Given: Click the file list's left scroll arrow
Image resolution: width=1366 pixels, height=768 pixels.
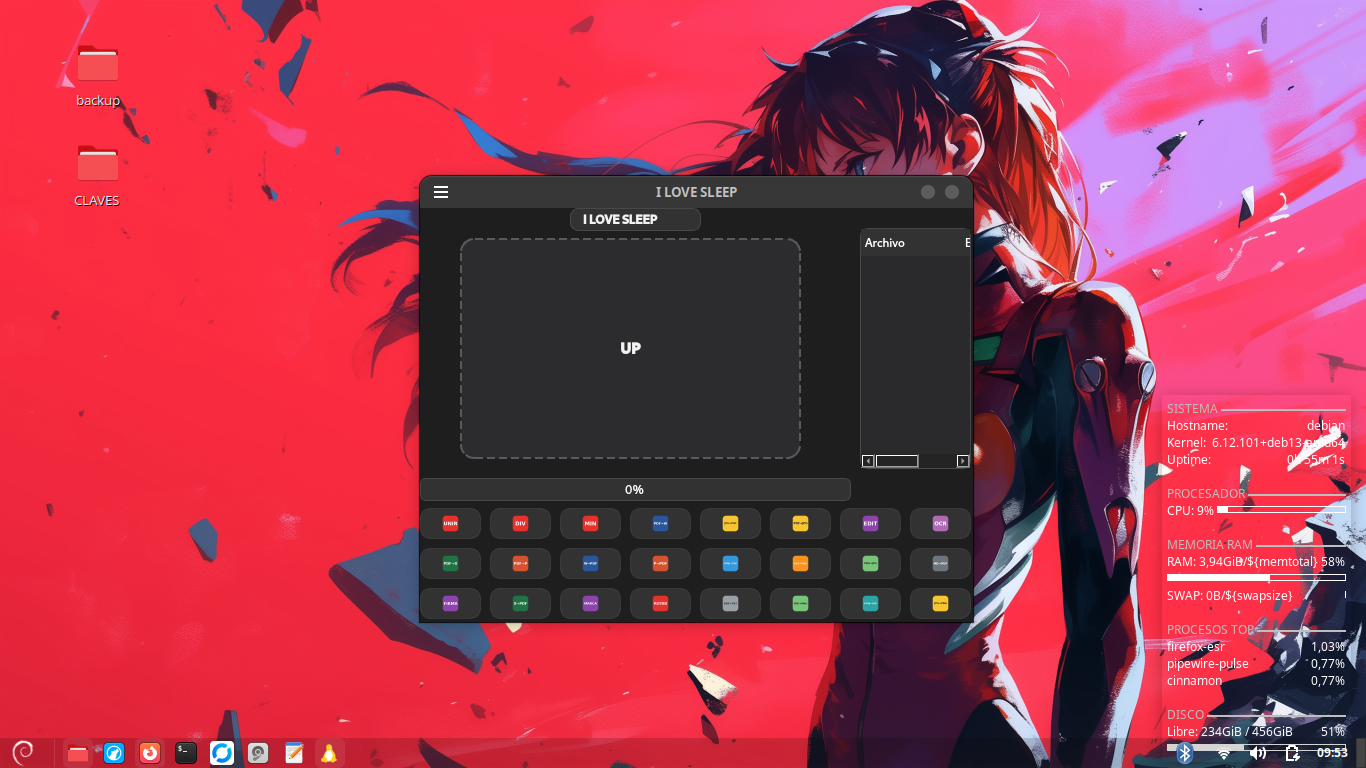Looking at the screenshot, I should (868, 461).
